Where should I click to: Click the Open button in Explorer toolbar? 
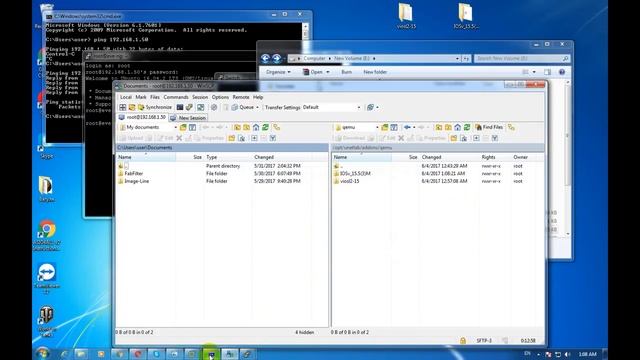coord(315,72)
